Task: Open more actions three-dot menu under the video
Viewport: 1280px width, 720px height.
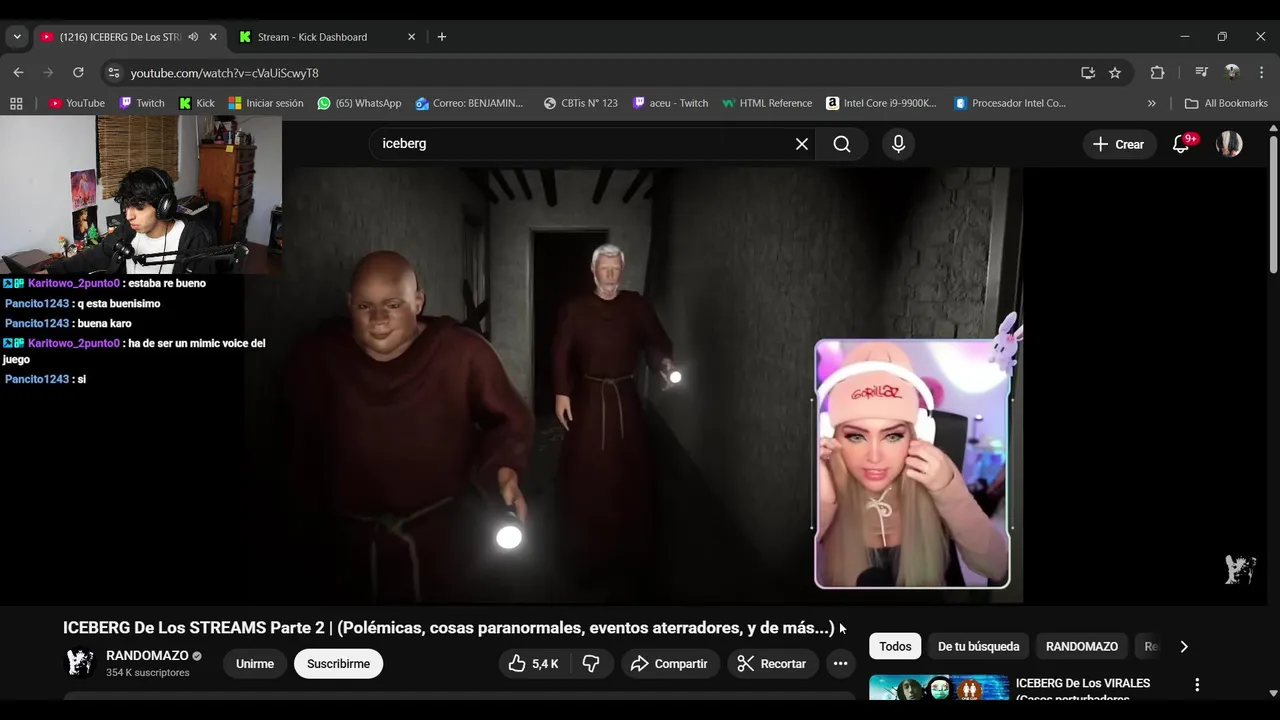Action: tap(840, 664)
